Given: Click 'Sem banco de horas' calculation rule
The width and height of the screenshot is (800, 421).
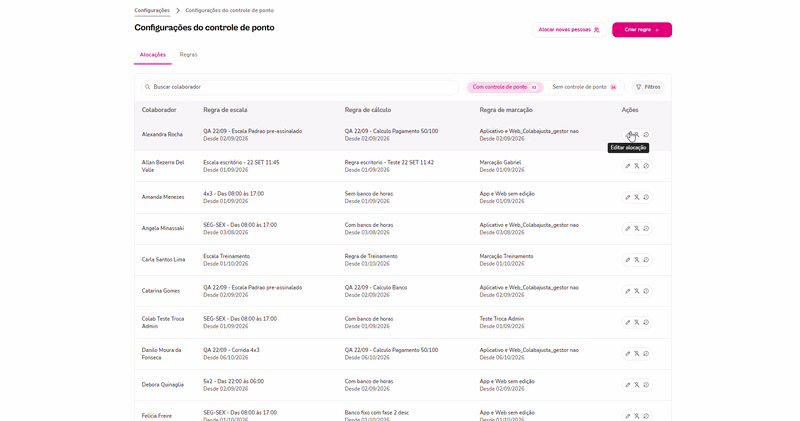Looking at the screenshot, I should point(369,194).
